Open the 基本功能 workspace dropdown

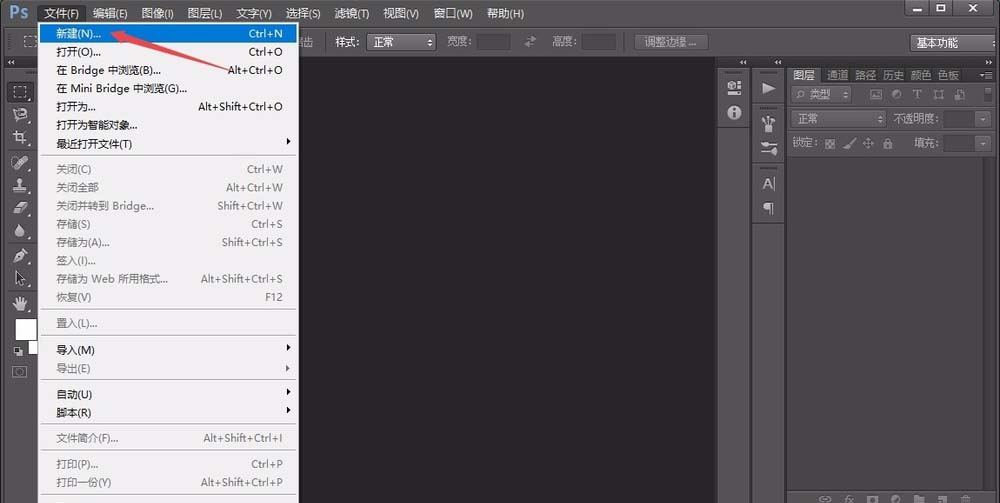point(952,43)
